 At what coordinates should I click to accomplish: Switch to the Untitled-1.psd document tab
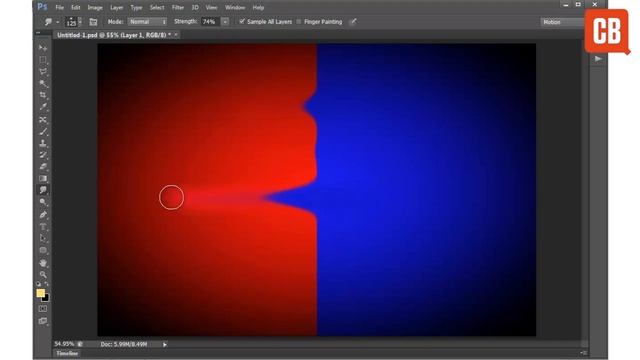tap(114, 35)
